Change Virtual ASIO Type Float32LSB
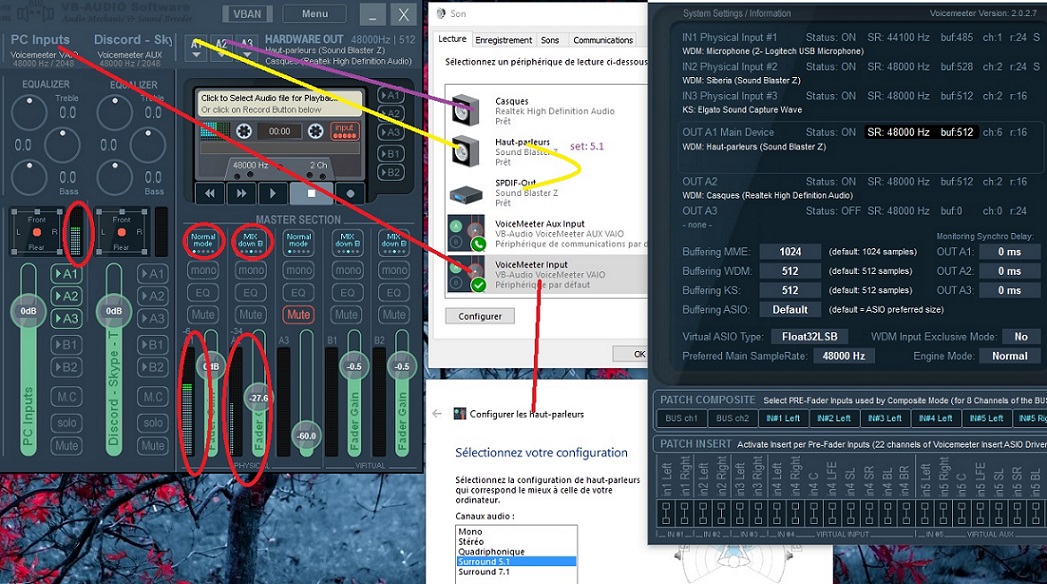This screenshot has width=1047, height=584. tap(809, 336)
